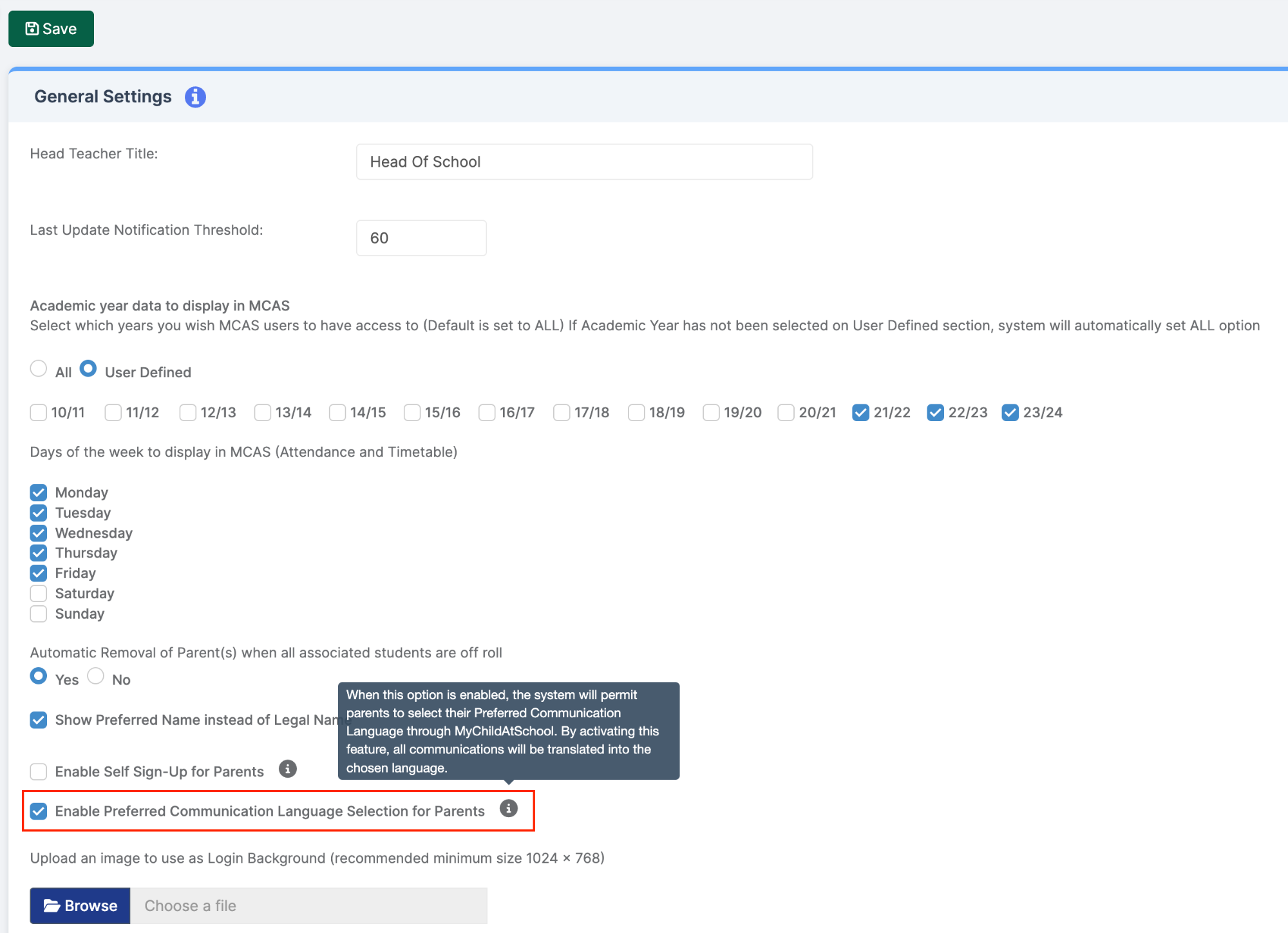The width and height of the screenshot is (1288, 933).
Task: Check the 14/15 academic year box
Action: pos(337,413)
